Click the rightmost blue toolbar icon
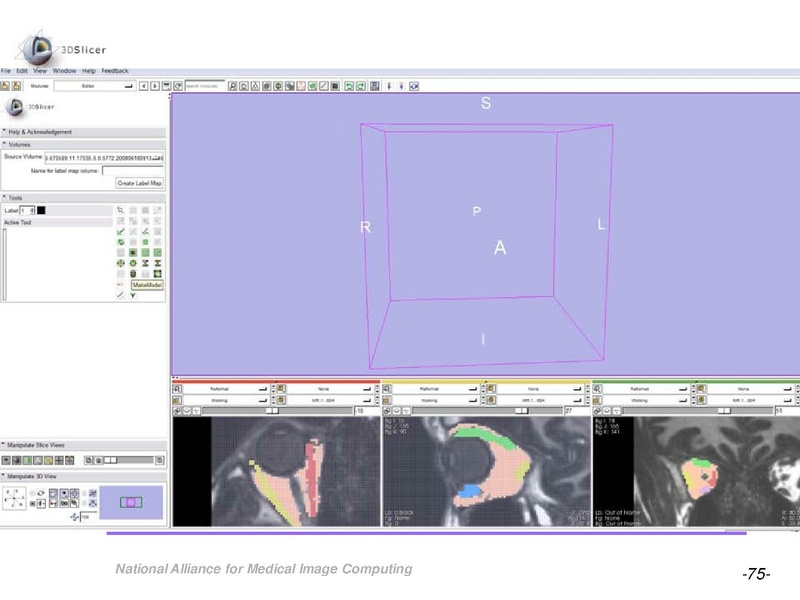The image size is (800, 600). coord(414,86)
